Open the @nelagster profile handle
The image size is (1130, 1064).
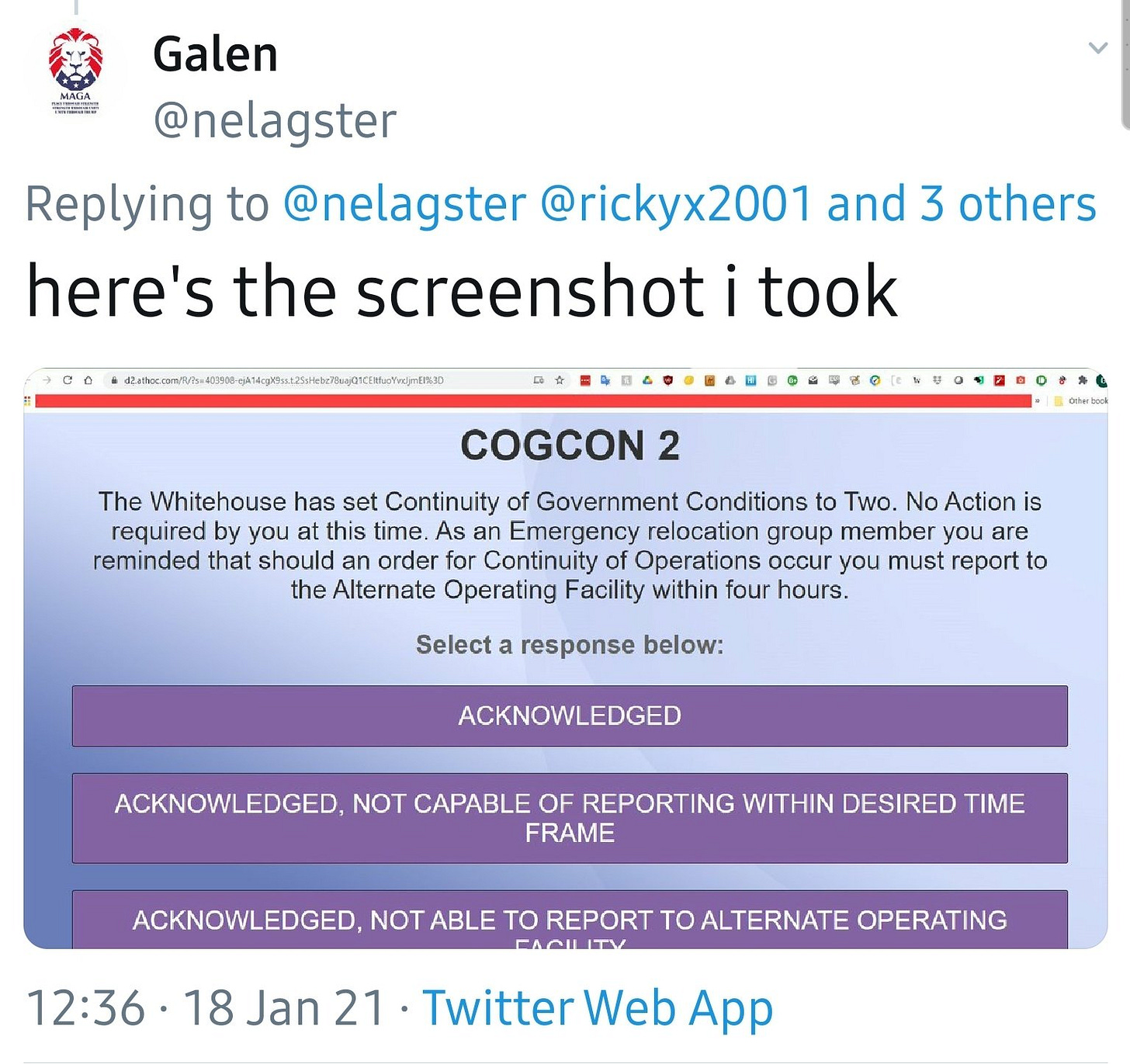(275, 121)
